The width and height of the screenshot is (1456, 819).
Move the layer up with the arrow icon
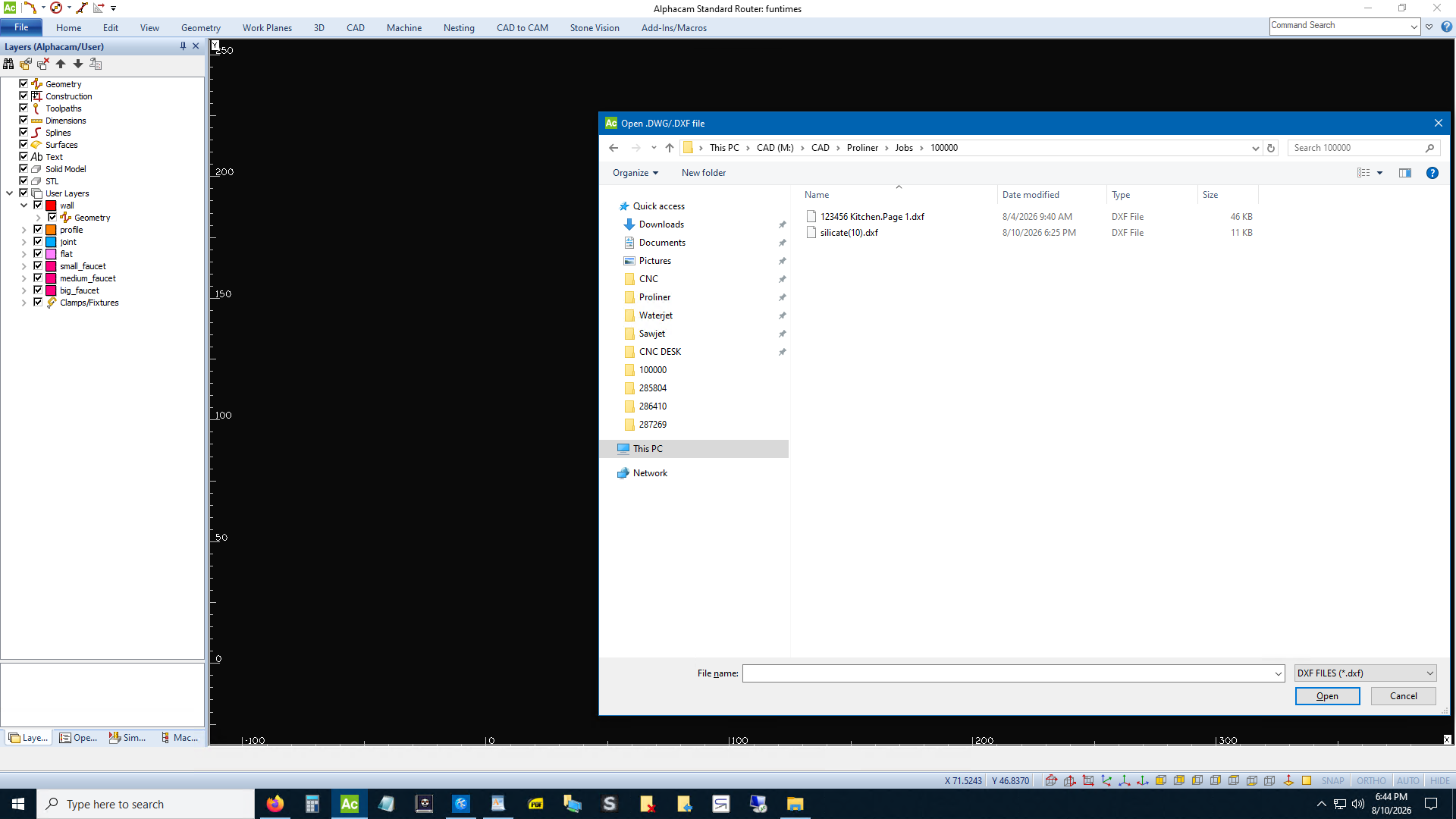tap(61, 64)
